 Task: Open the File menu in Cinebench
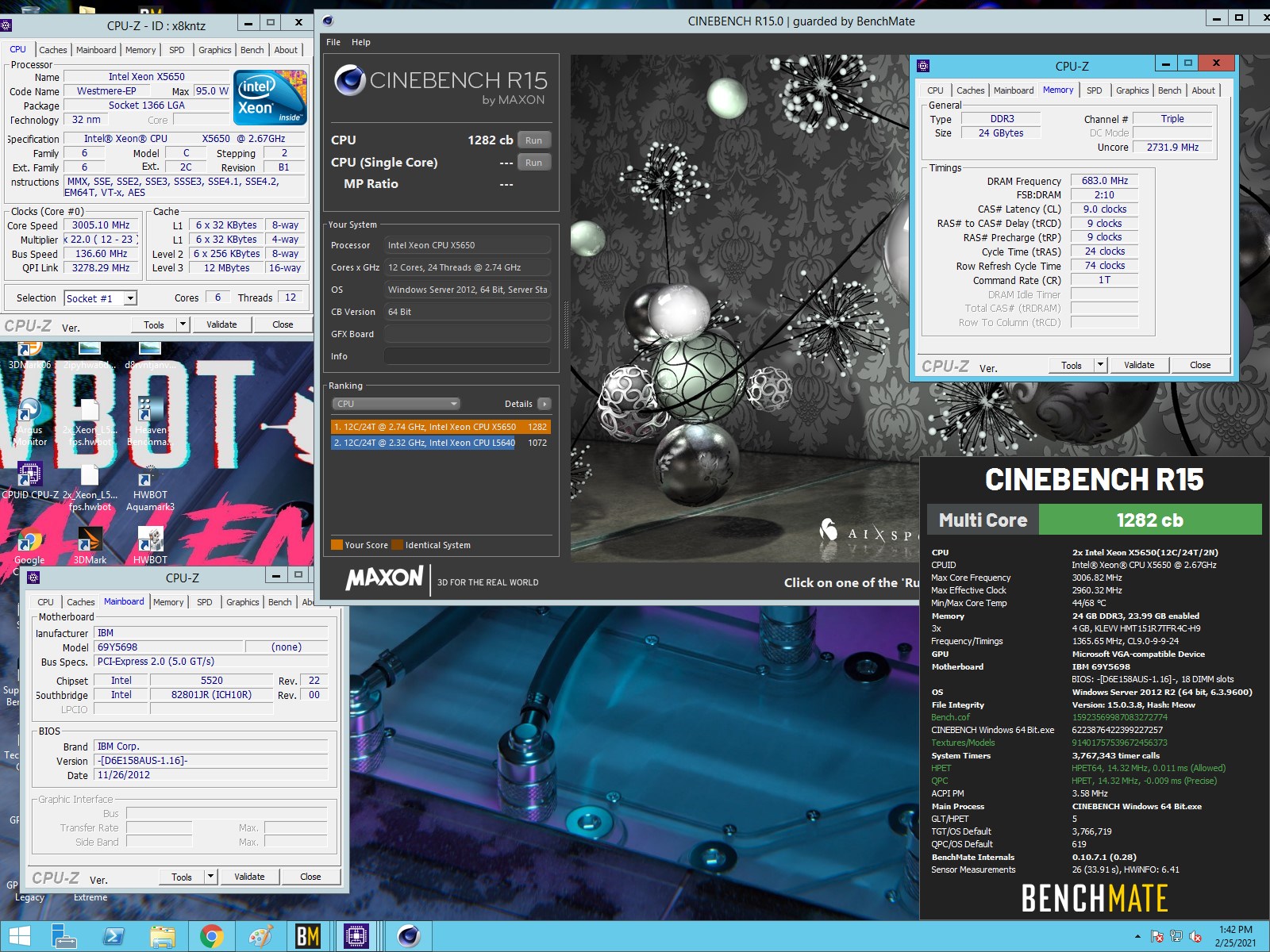click(333, 42)
